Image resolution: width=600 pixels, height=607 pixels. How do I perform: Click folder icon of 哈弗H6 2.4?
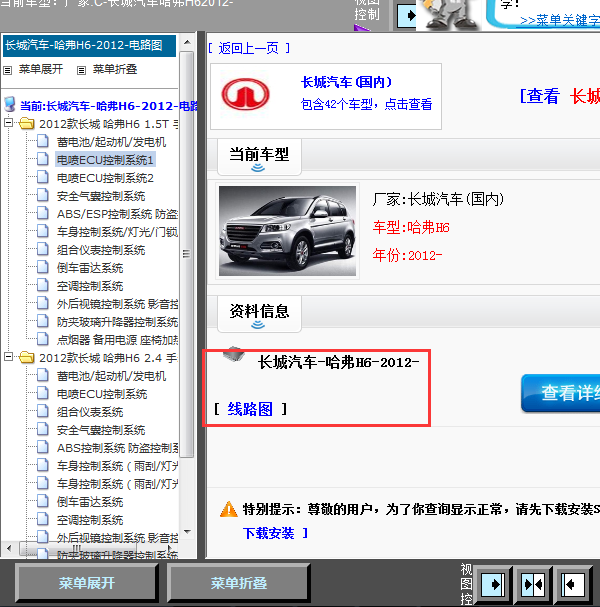point(26,357)
